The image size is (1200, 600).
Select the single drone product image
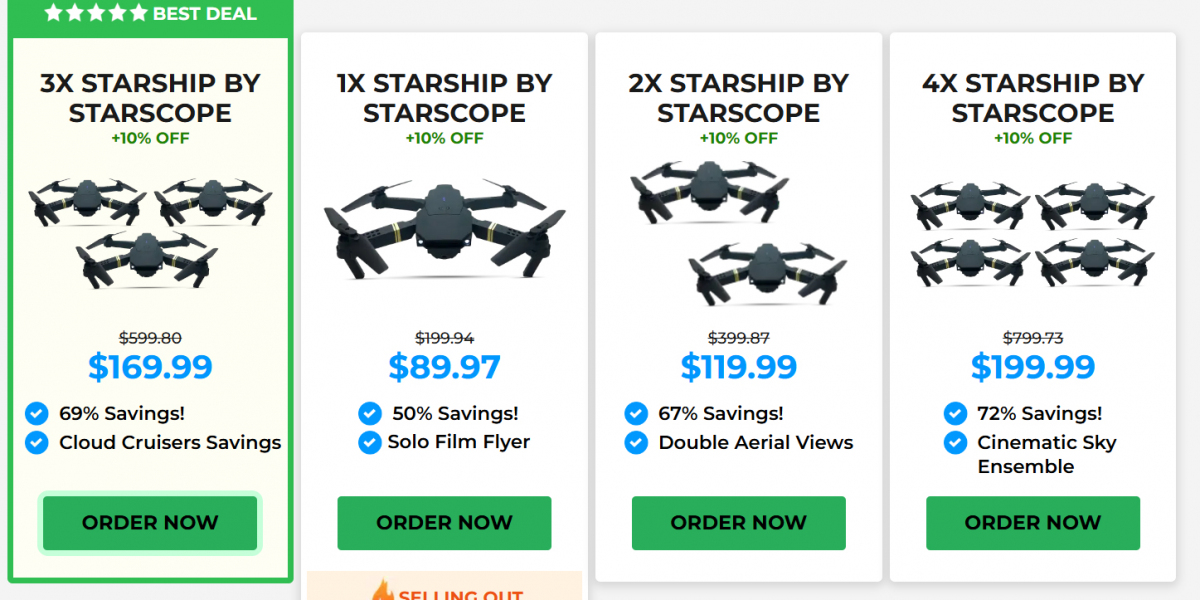pos(444,230)
